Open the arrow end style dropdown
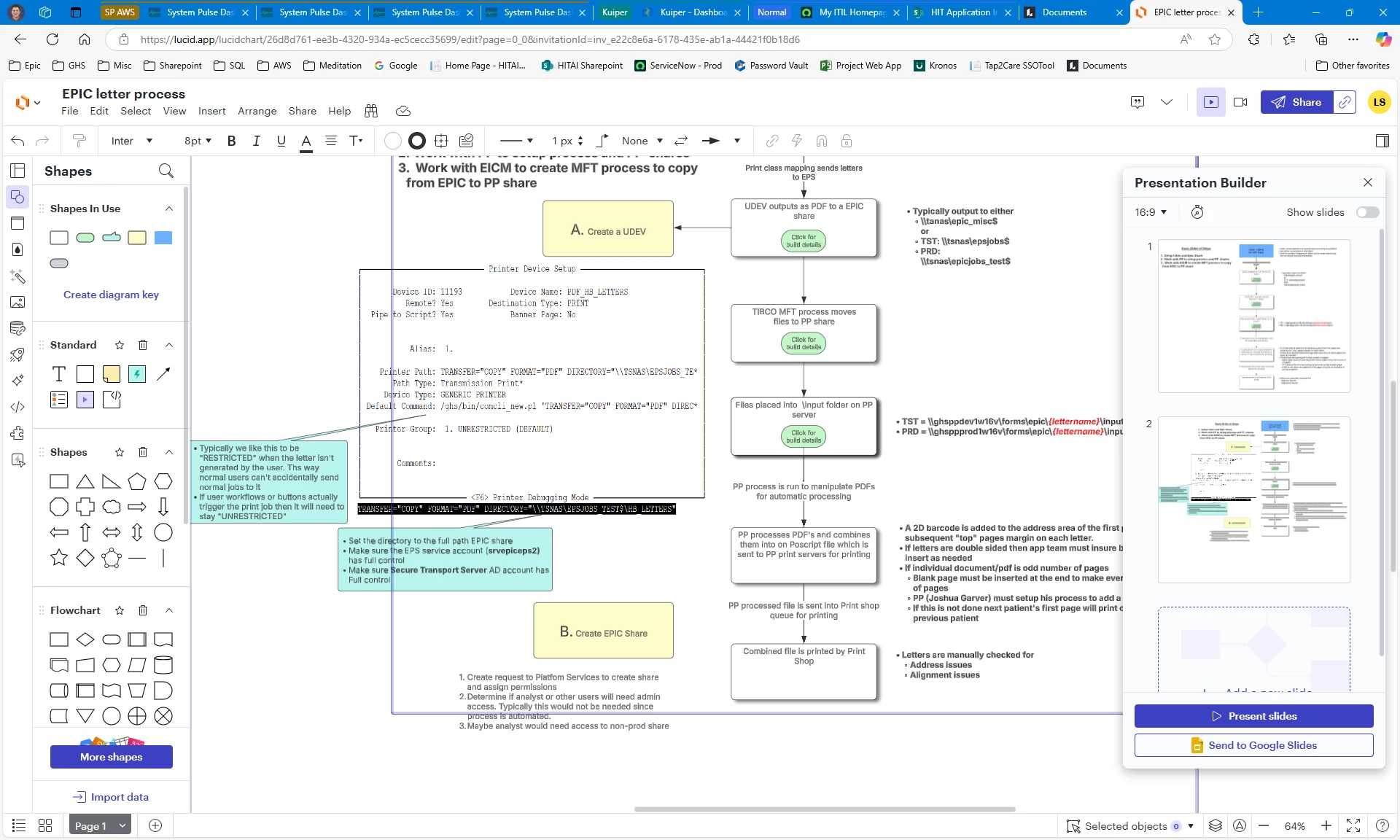 720,141
